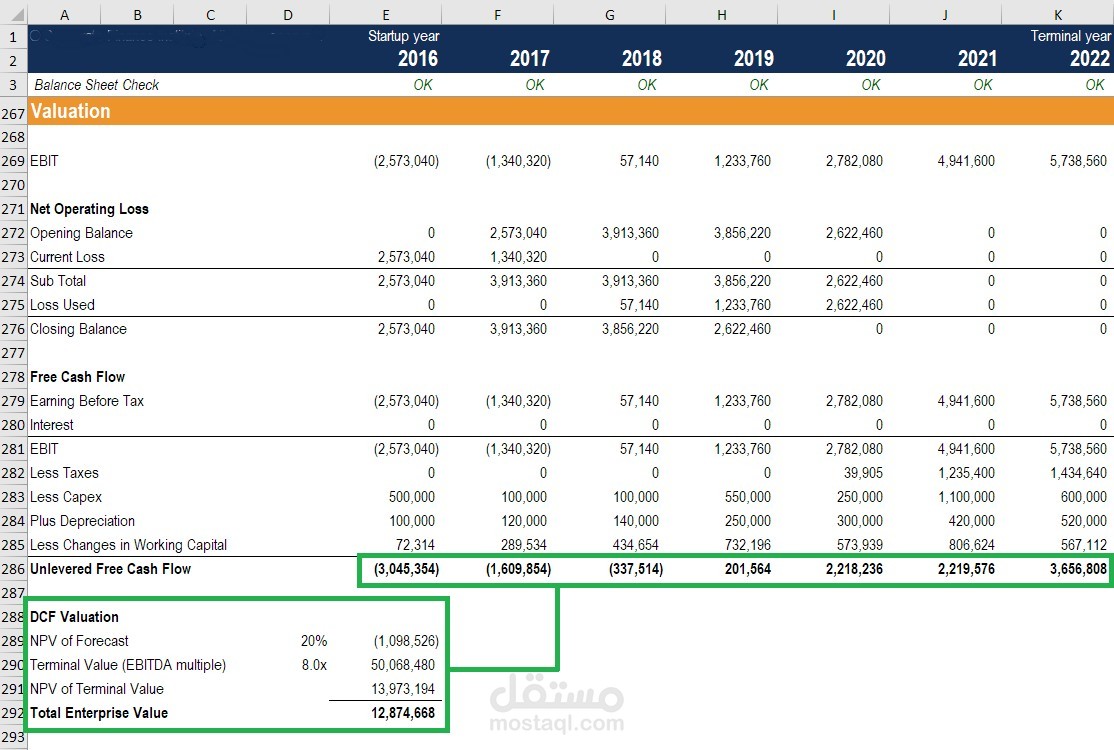Click the Balance Sheet Check label

point(97,85)
